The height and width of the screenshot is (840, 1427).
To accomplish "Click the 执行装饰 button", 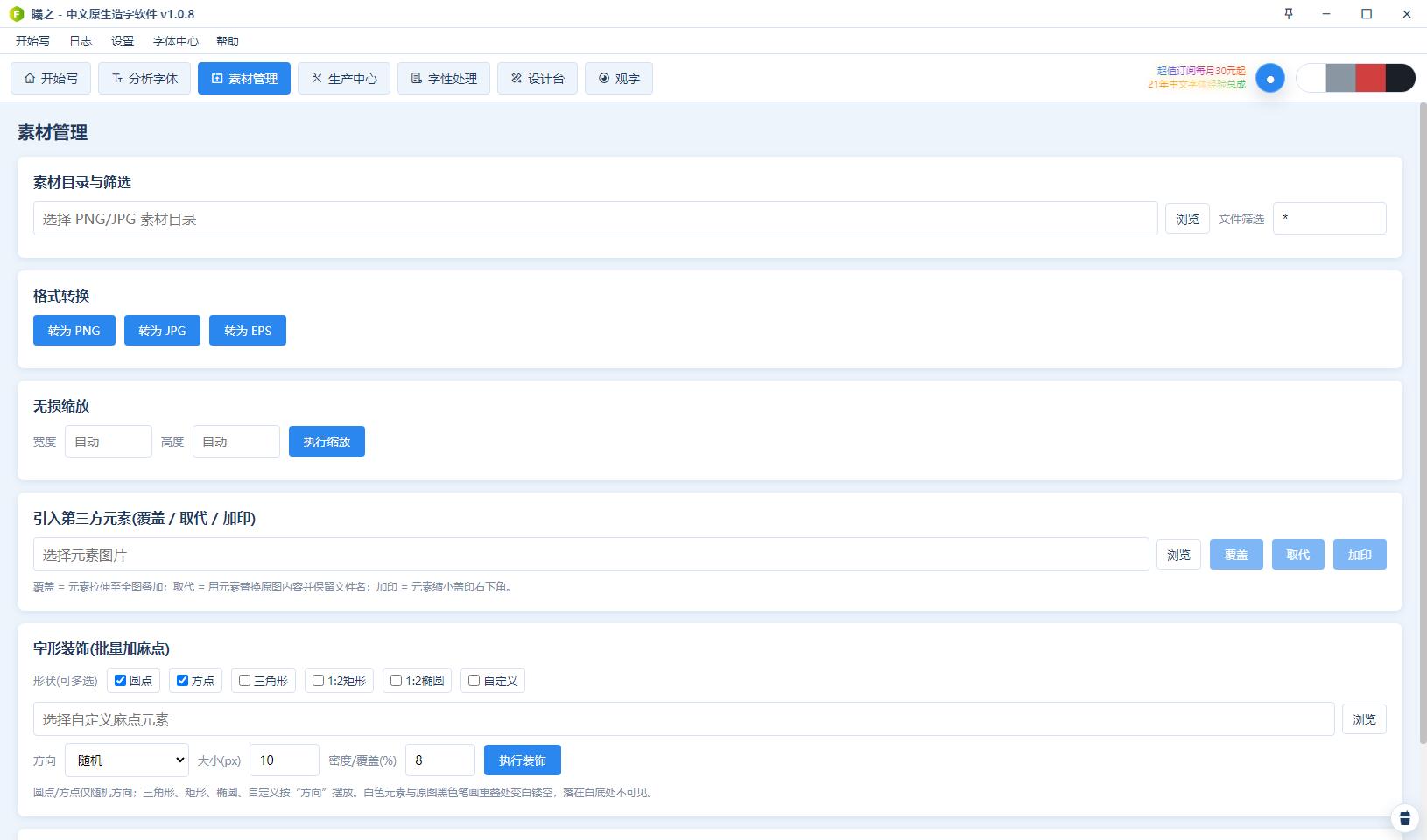I will (x=523, y=760).
